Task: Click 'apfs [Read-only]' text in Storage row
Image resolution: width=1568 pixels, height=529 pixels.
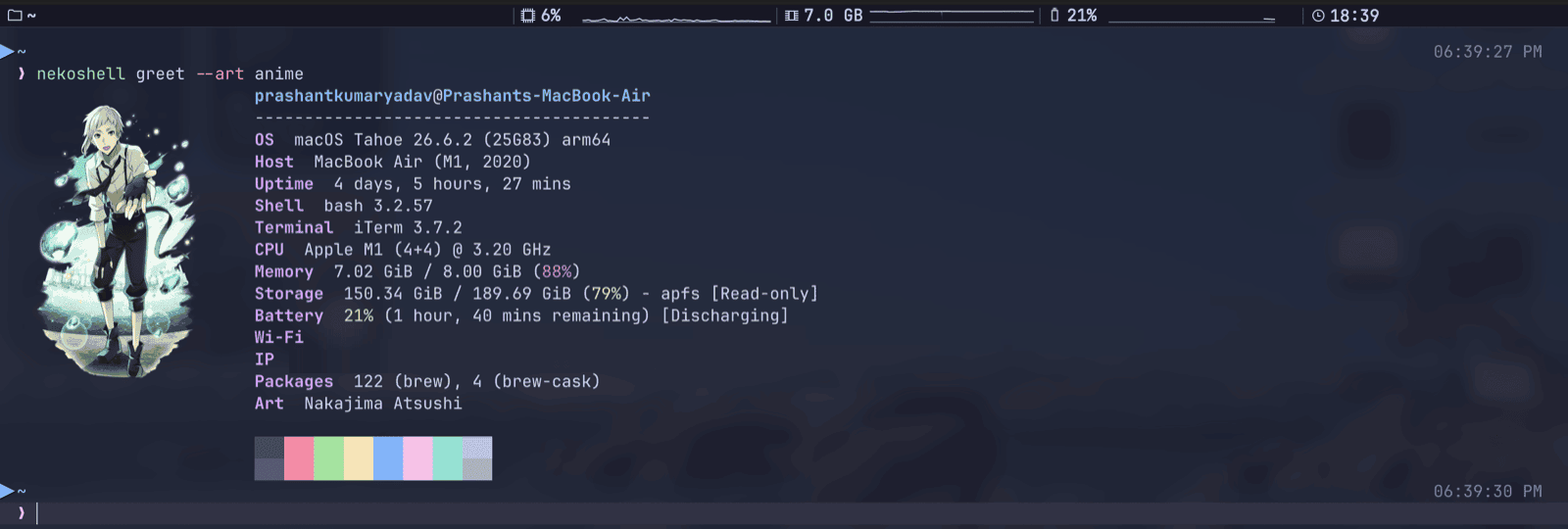Action: 739,294
